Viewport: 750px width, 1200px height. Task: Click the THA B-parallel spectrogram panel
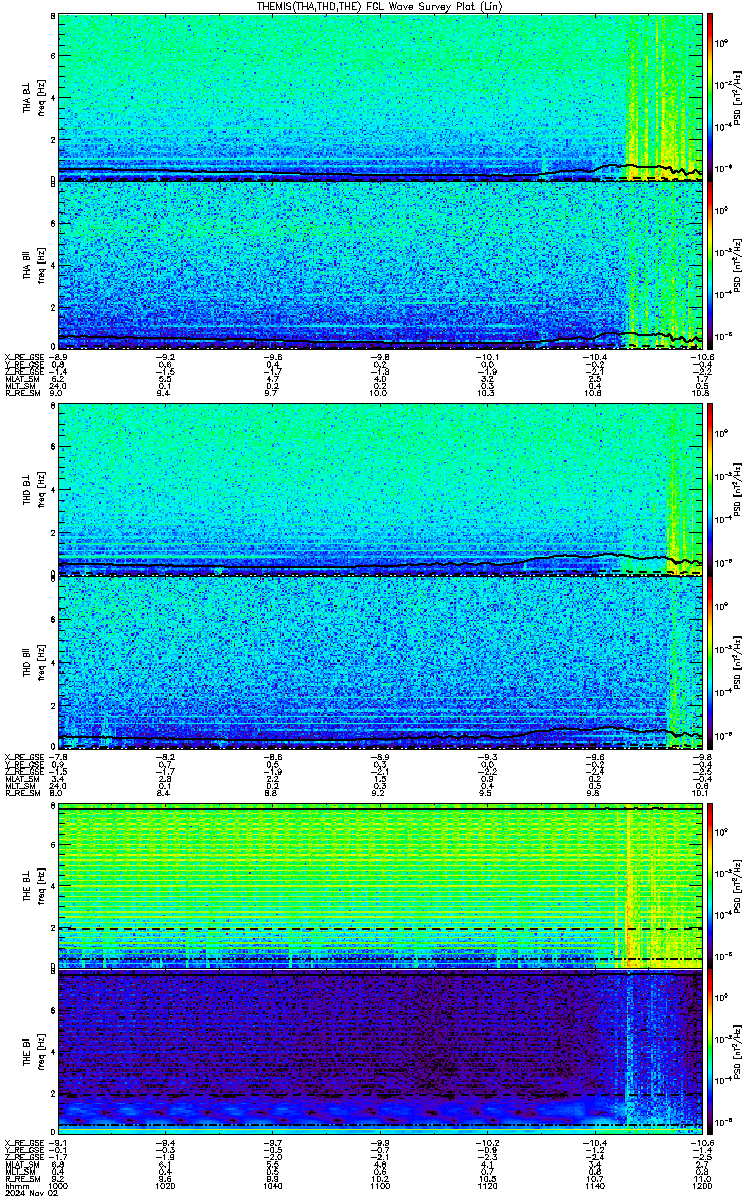point(381,265)
